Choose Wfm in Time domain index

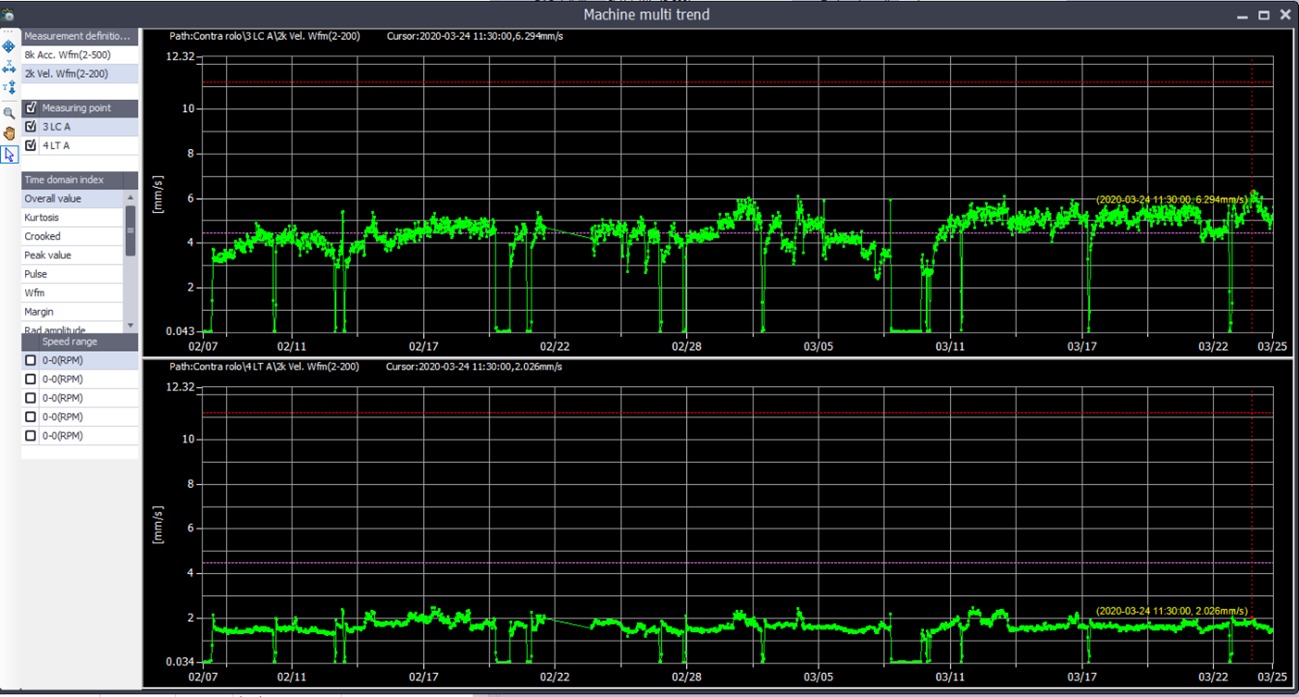[x=73, y=294]
